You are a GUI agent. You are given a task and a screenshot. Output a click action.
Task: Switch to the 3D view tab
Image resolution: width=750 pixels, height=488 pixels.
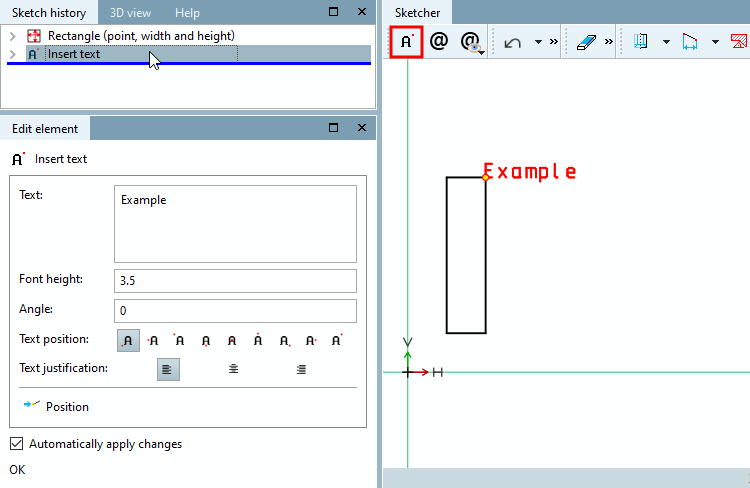(131, 13)
